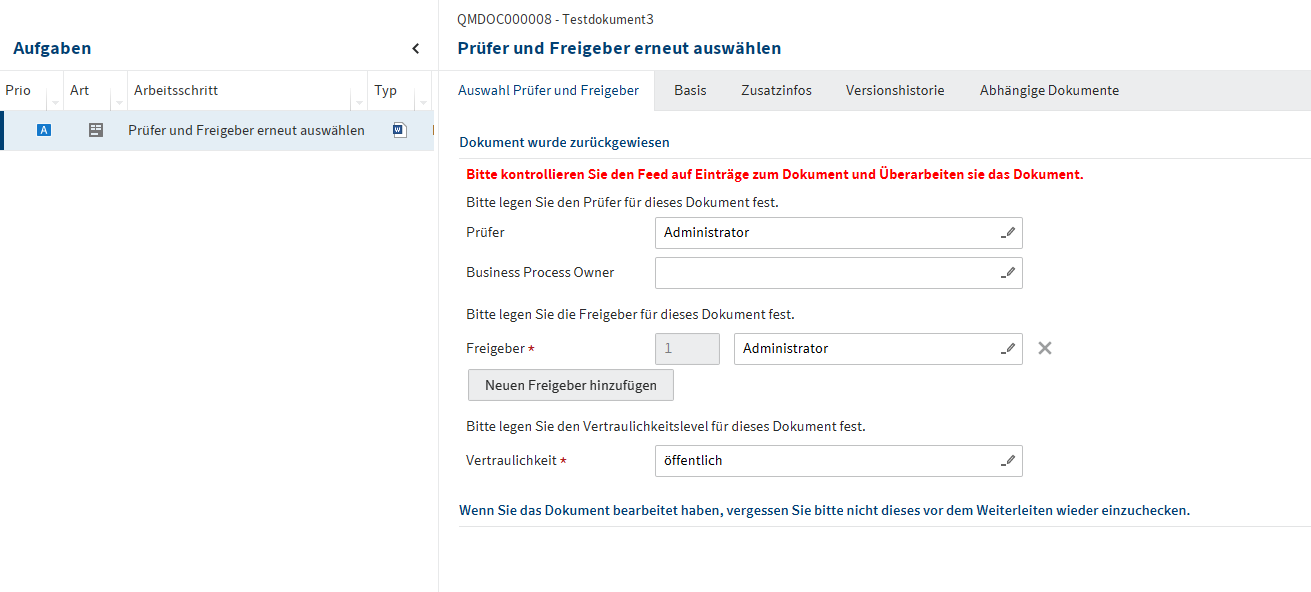Click the form-type icon in the Art column

(x=96, y=130)
